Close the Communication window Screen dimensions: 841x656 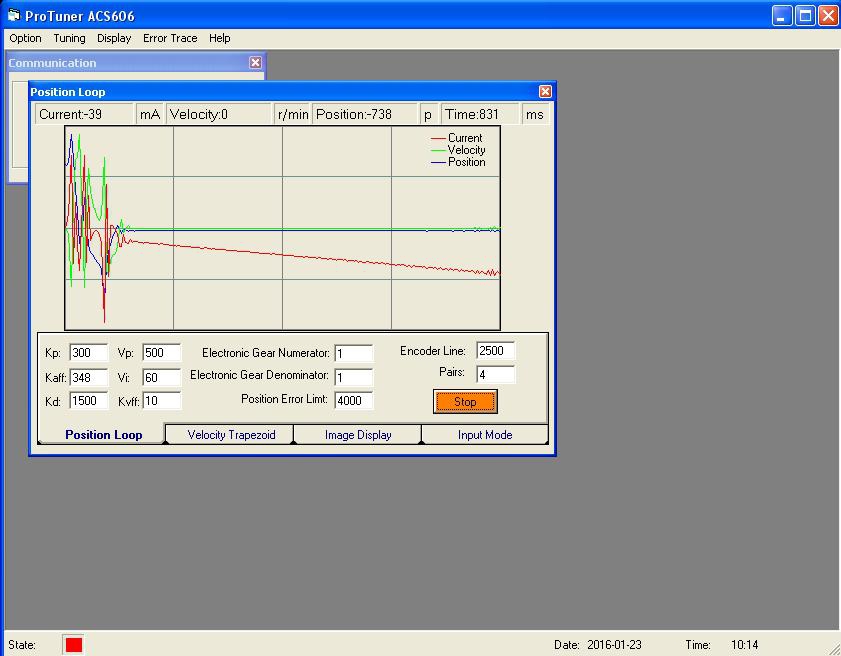click(x=255, y=63)
